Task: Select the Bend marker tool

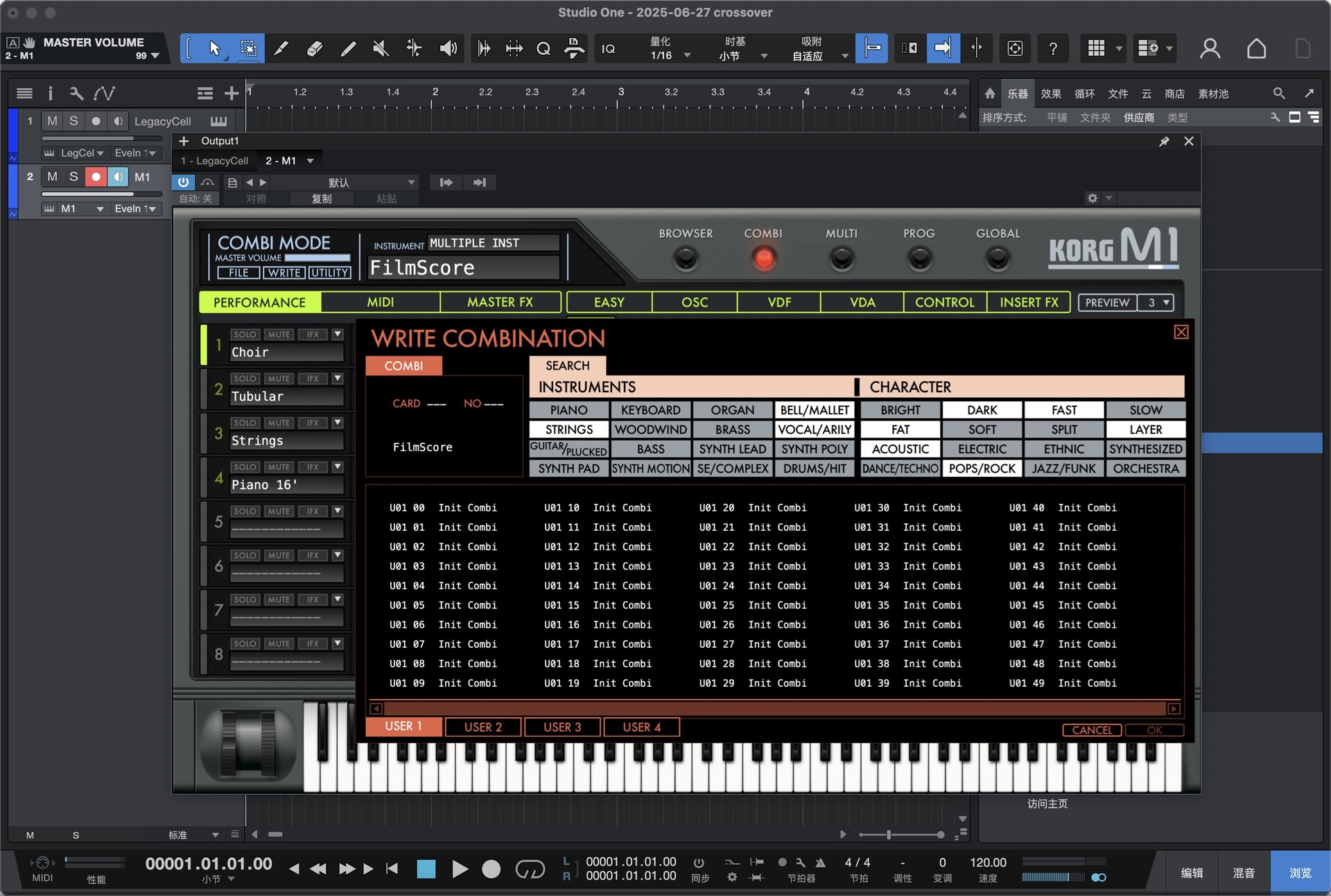Action: pyautogui.click(x=414, y=48)
